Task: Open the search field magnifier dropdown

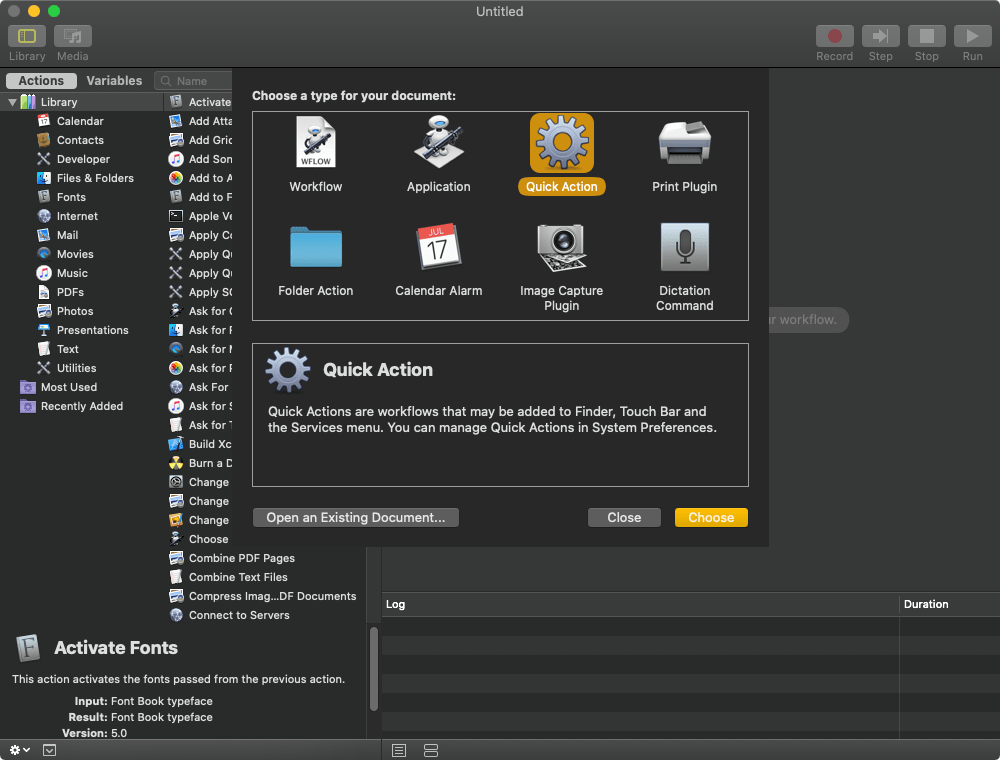Action: (167, 81)
